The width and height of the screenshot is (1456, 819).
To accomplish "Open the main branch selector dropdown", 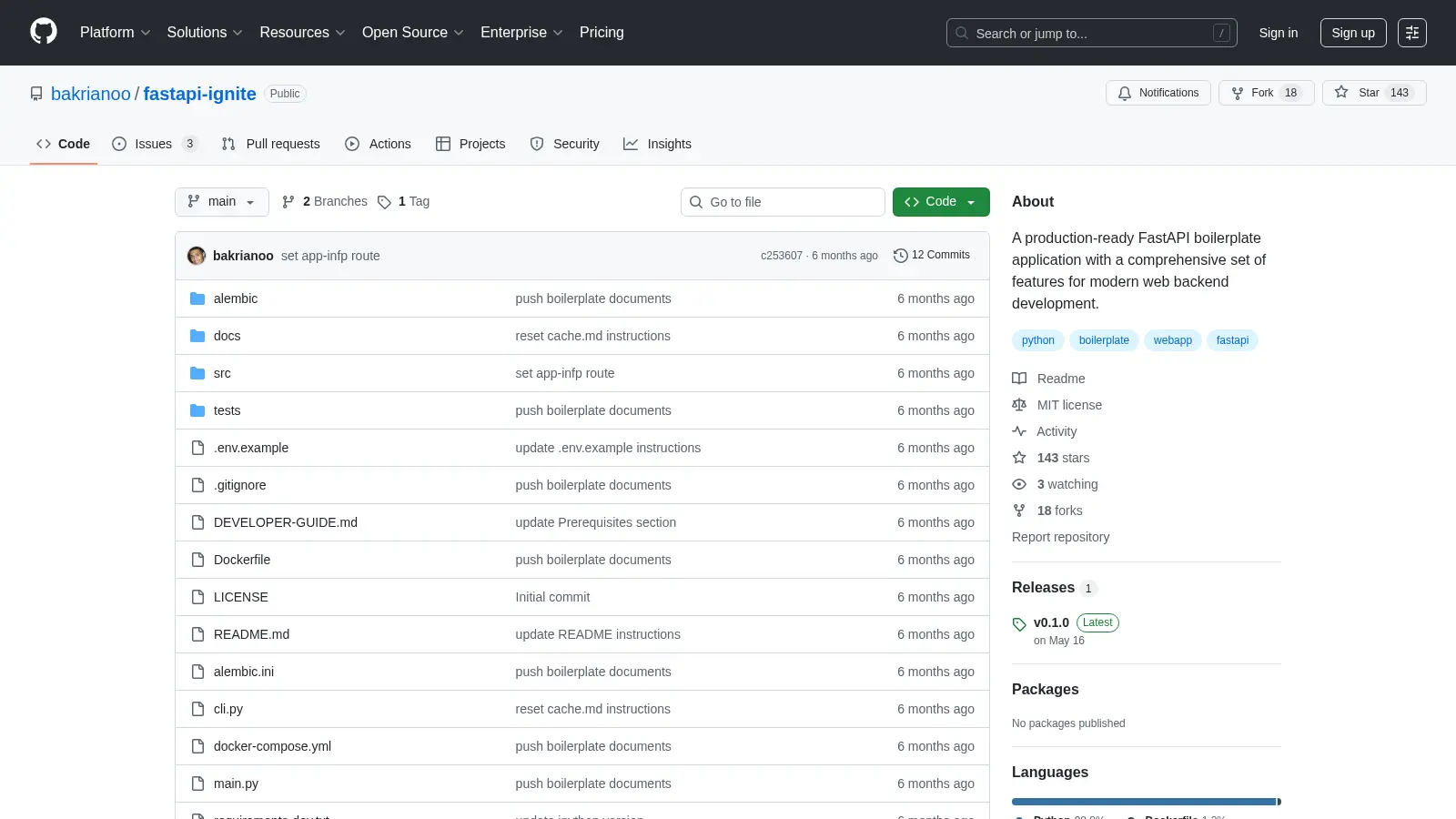I will click(x=222, y=202).
